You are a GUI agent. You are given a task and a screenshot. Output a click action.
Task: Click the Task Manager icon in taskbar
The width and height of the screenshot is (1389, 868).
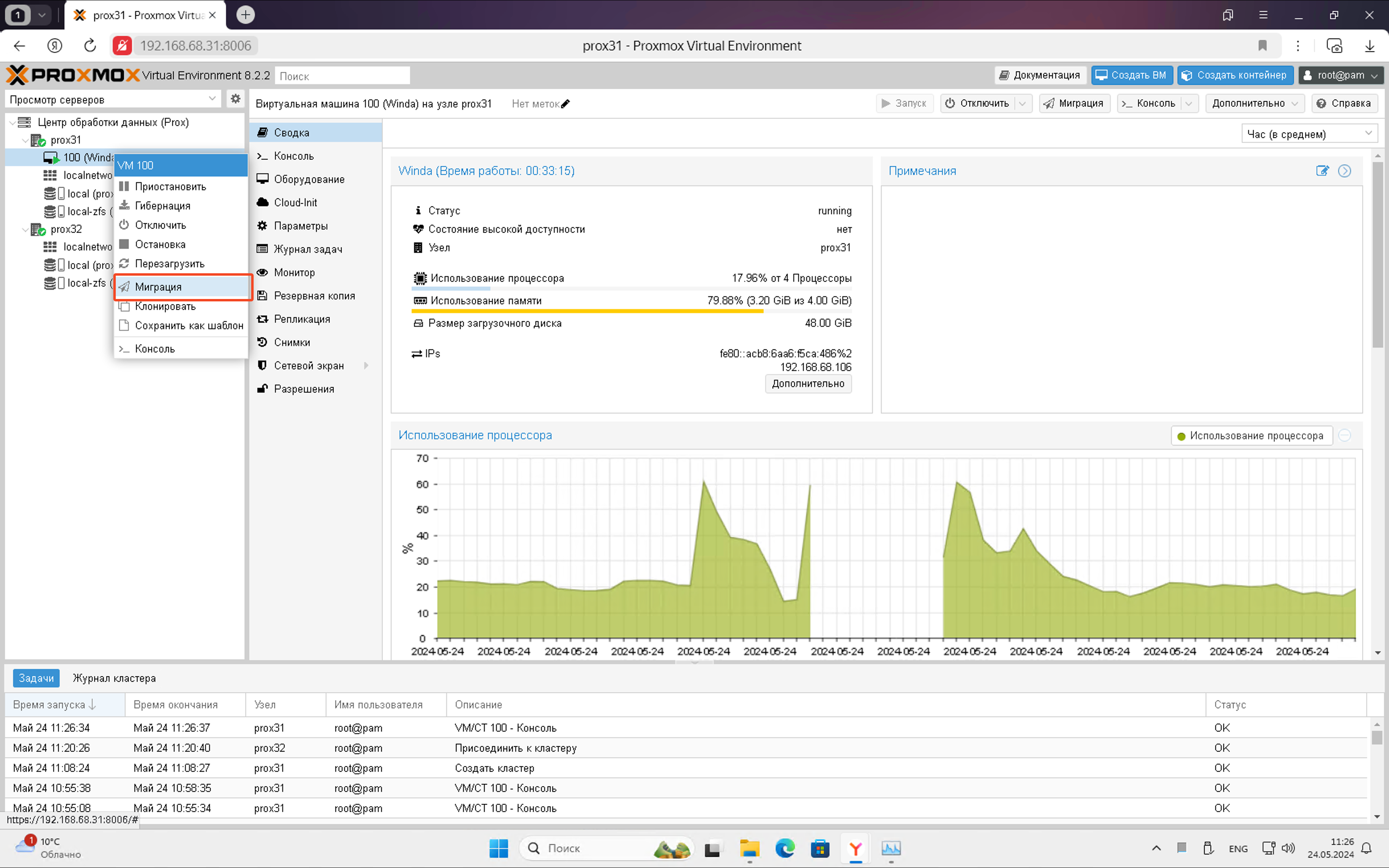pyautogui.click(x=891, y=848)
